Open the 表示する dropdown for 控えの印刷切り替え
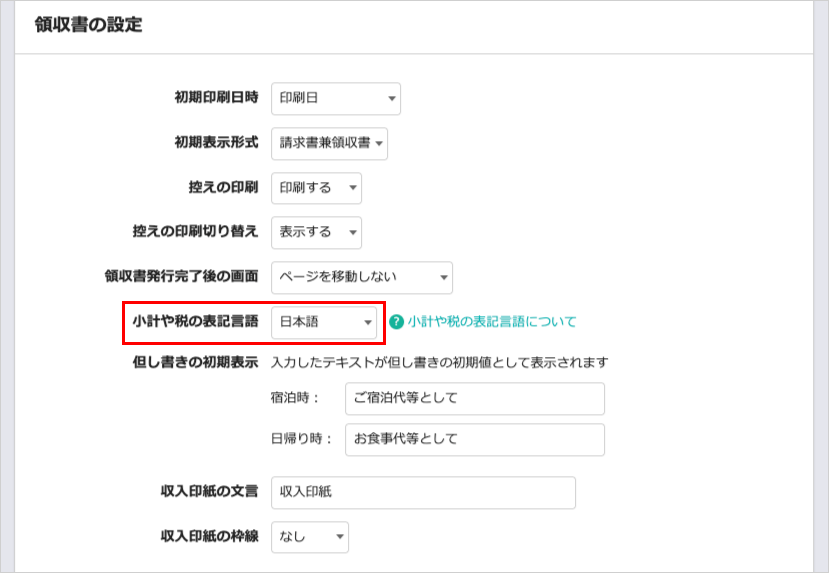This screenshot has width=829, height=573. pos(316,232)
